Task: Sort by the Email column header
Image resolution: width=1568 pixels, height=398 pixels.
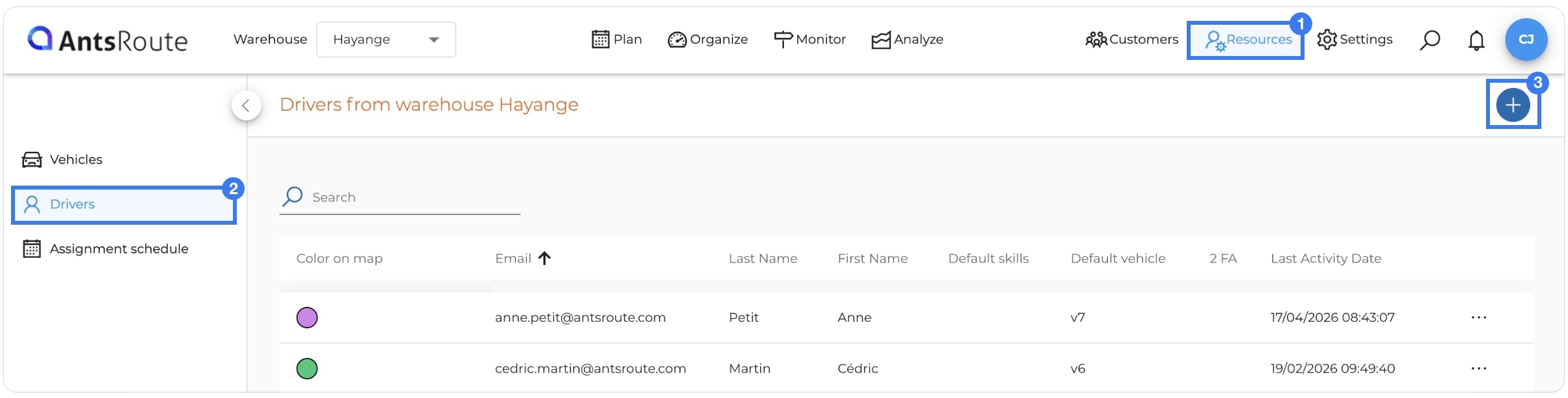Action: pos(513,259)
